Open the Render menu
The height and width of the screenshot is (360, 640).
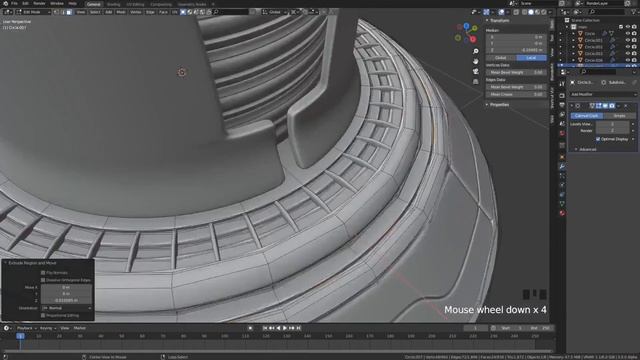coord(39,4)
